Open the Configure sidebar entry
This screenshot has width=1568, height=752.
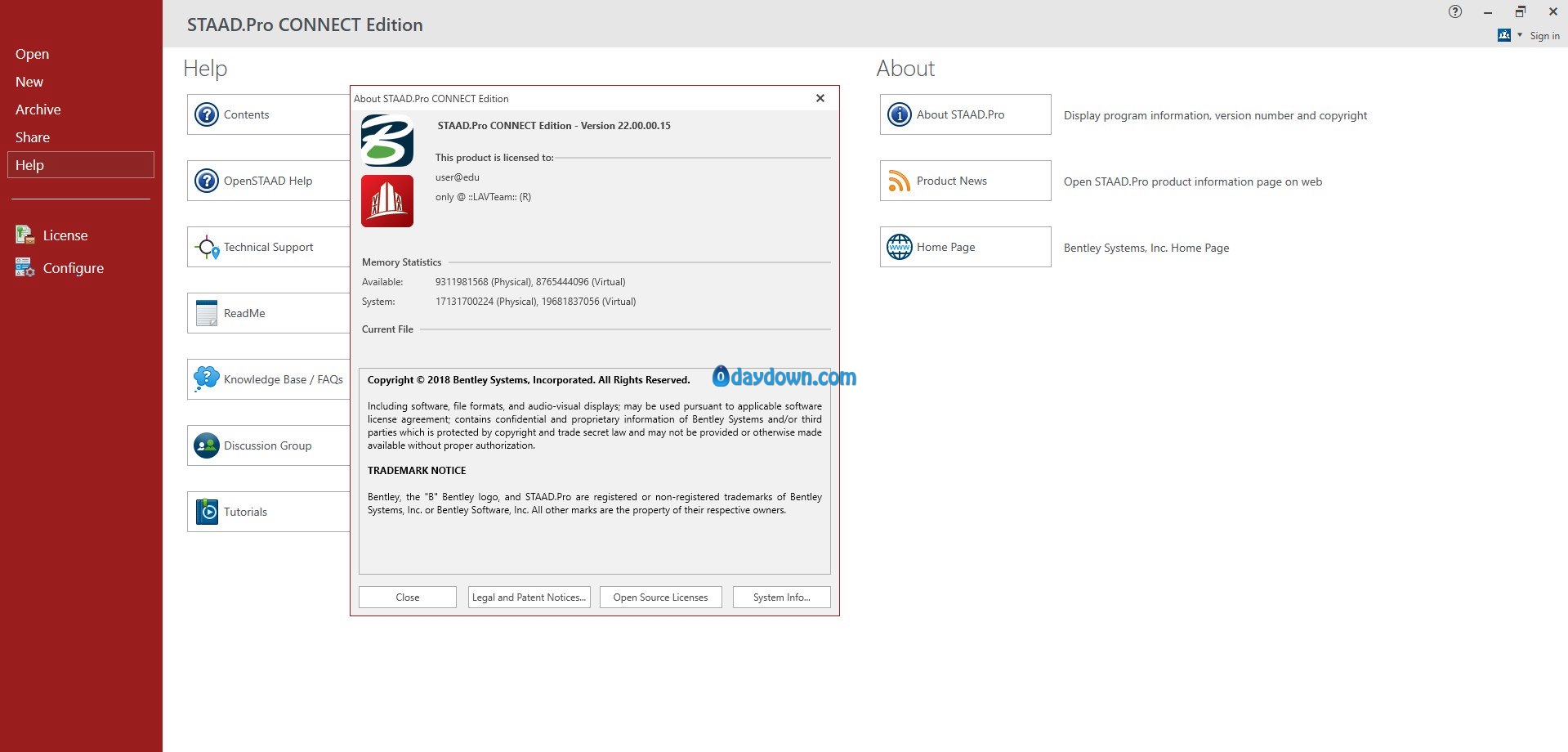pos(74,268)
